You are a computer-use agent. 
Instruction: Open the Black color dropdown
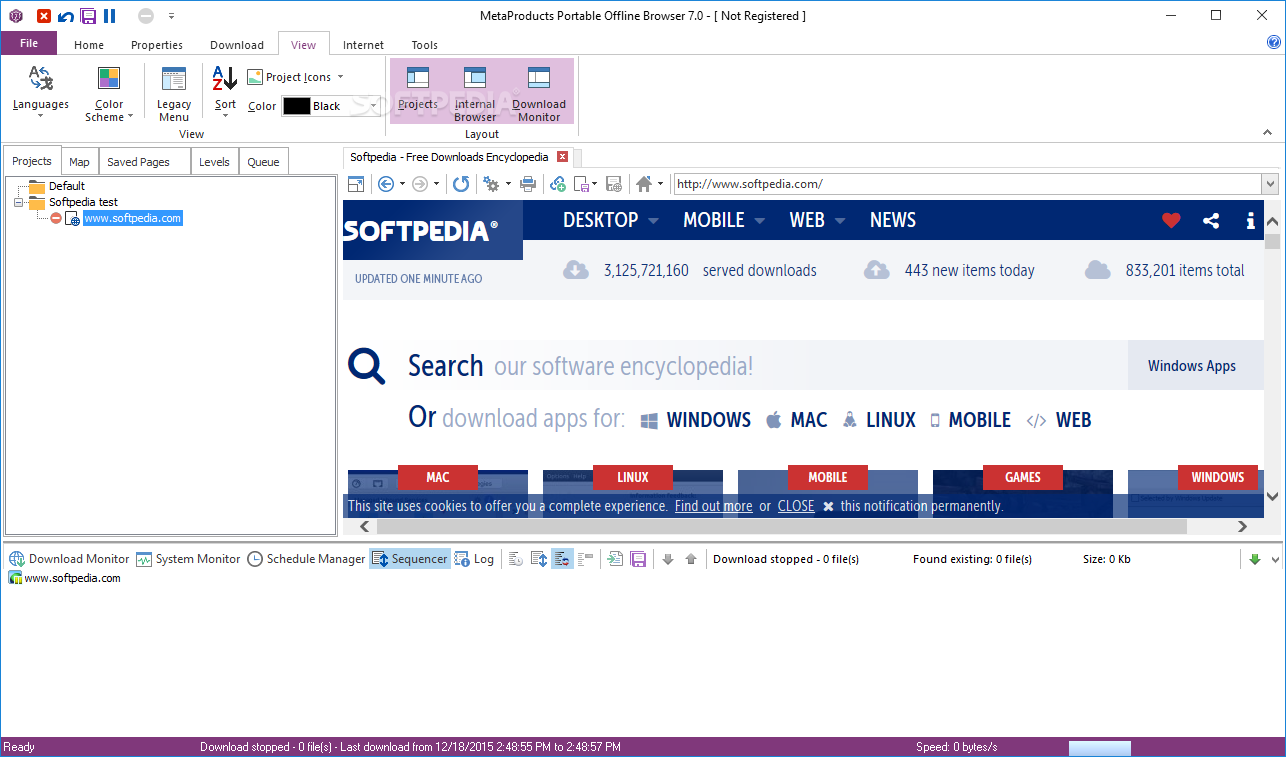331,106
